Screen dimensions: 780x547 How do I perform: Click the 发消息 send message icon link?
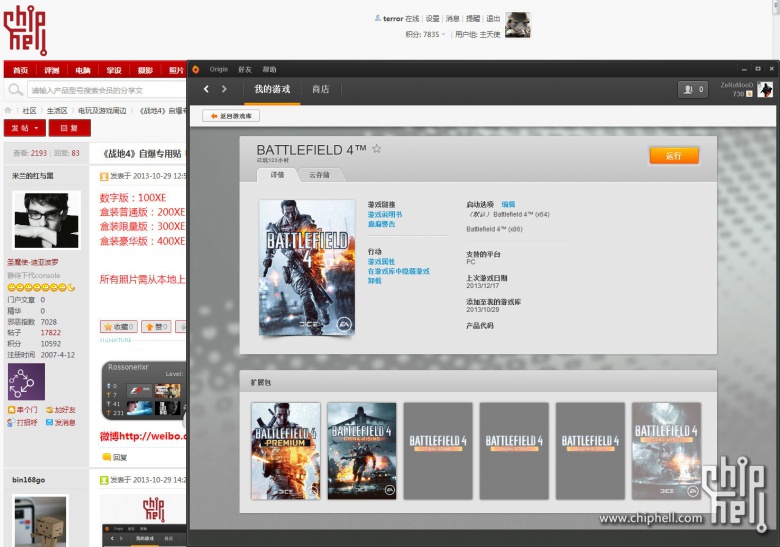click(60, 422)
